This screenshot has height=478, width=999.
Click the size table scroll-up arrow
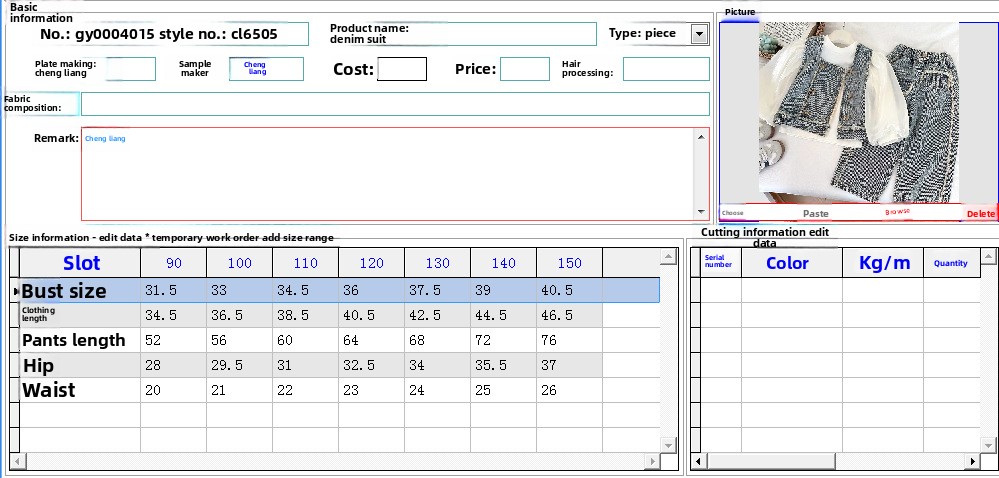pos(667,257)
